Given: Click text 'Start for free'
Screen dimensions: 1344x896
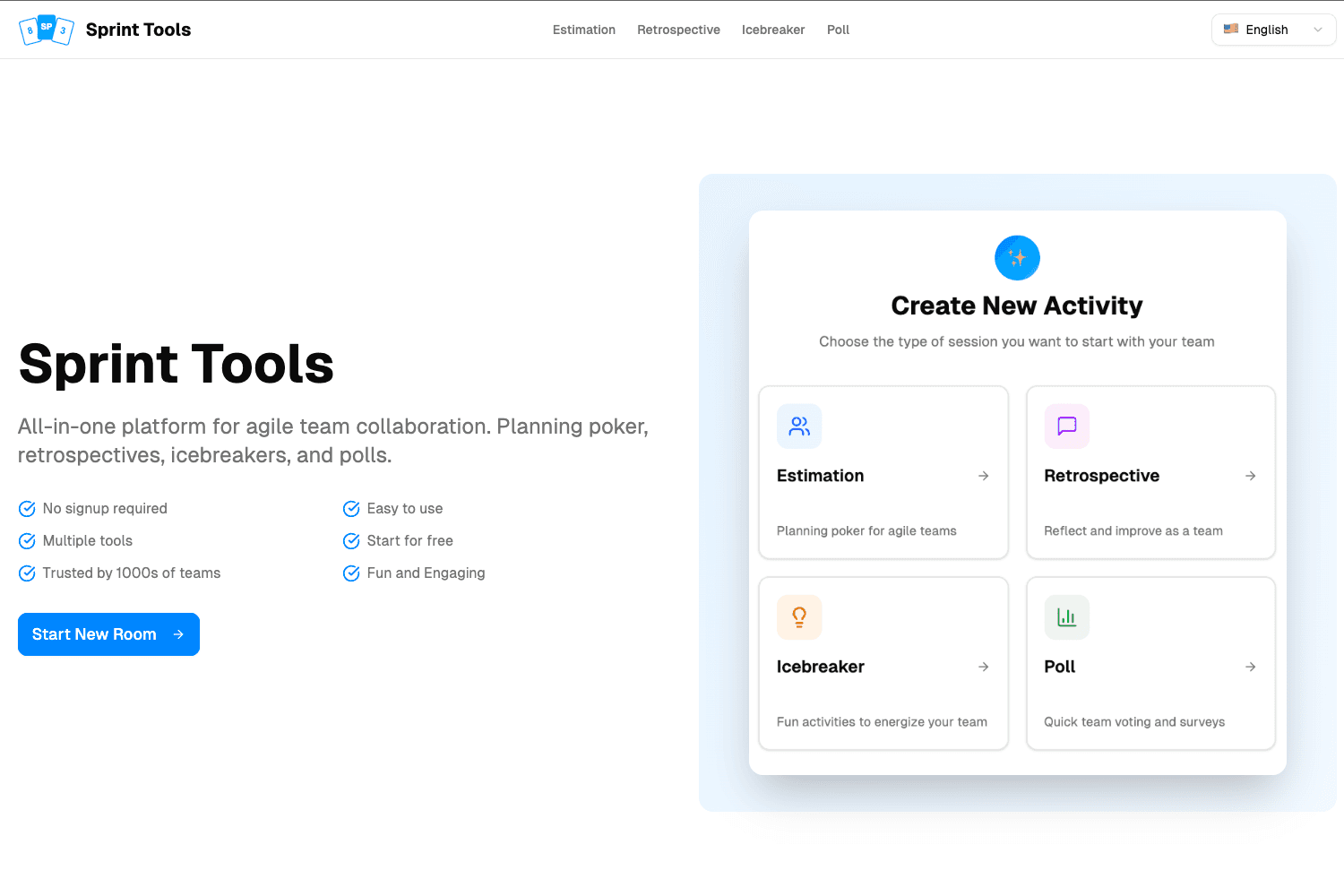Looking at the screenshot, I should pyautogui.click(x=410, y=541).
